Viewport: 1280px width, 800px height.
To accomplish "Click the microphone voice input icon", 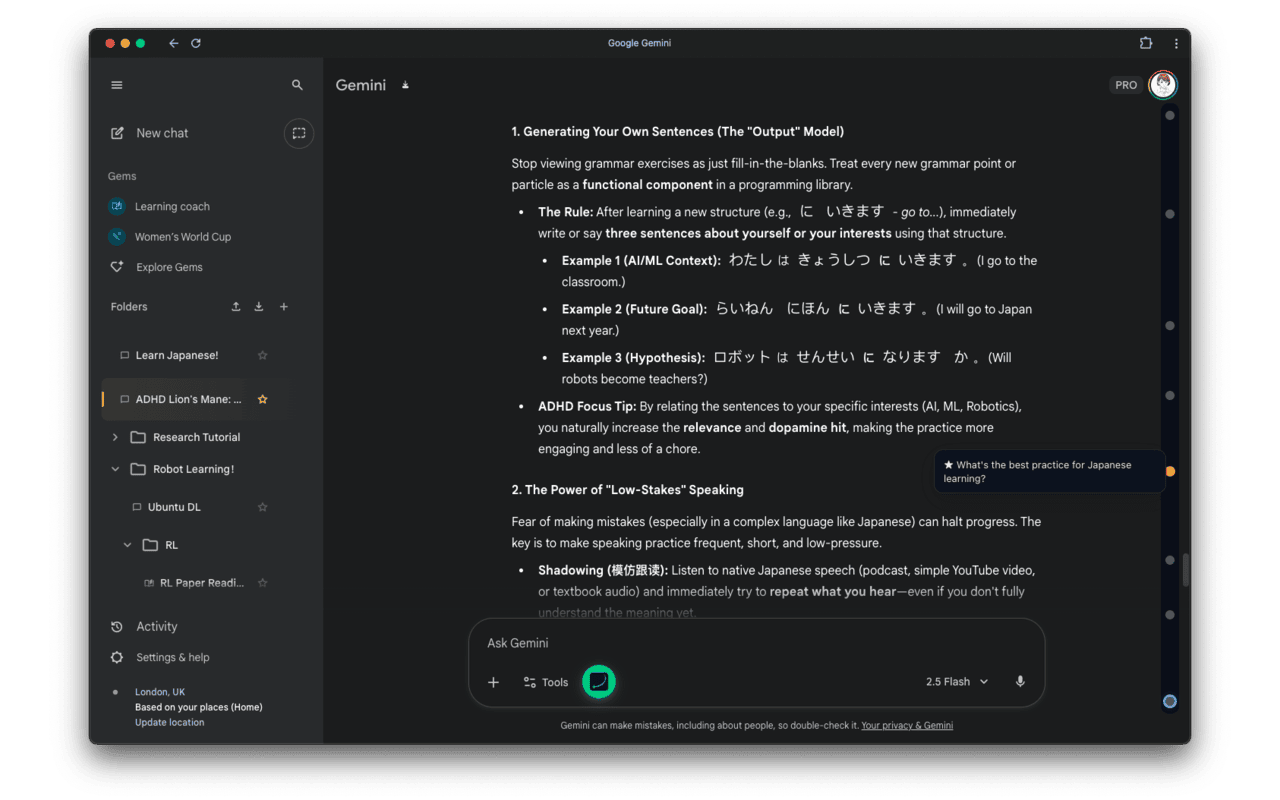I will point(1020,682).
